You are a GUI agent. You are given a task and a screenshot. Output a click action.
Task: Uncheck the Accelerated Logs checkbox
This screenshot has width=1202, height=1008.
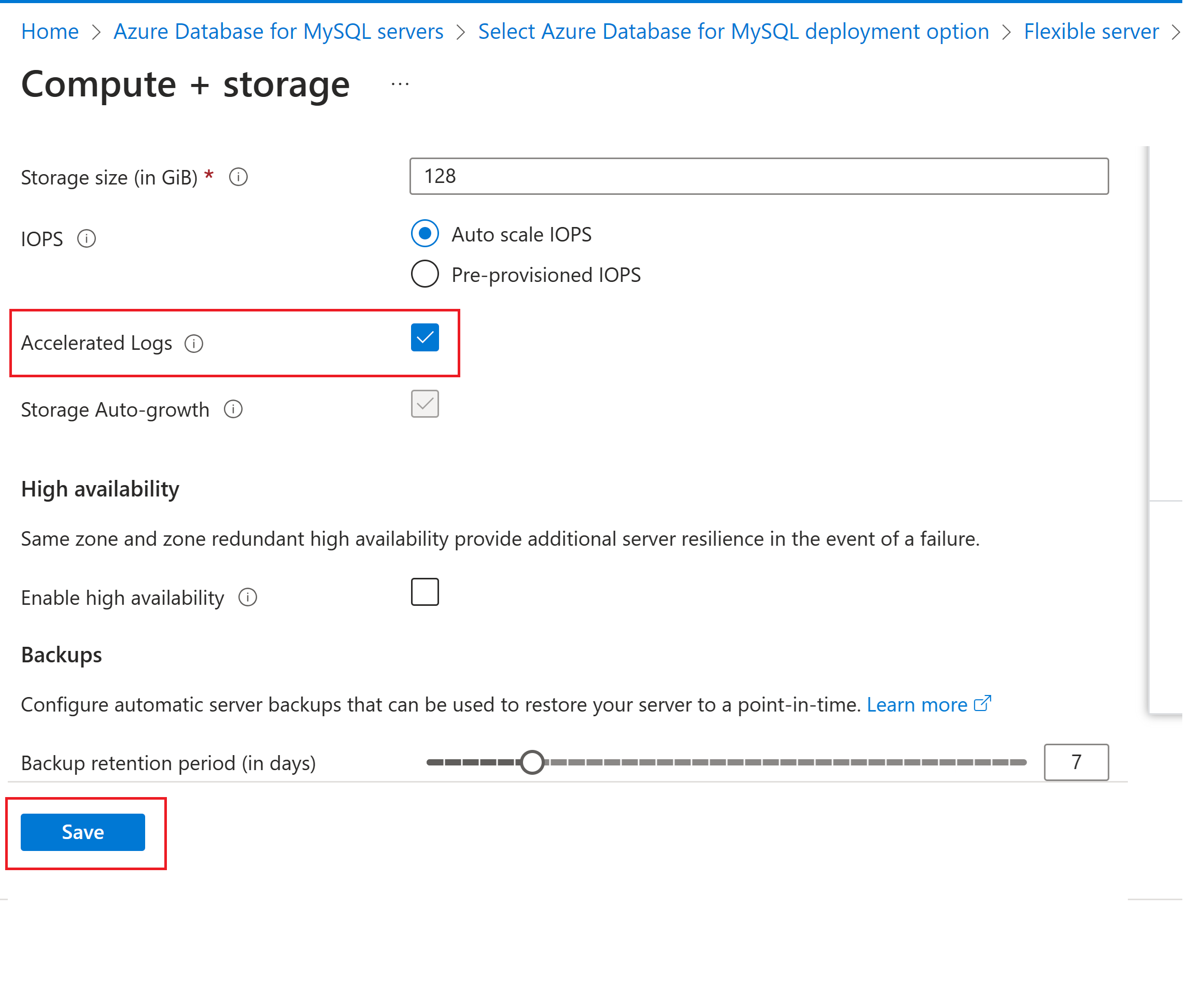point(425,338)
